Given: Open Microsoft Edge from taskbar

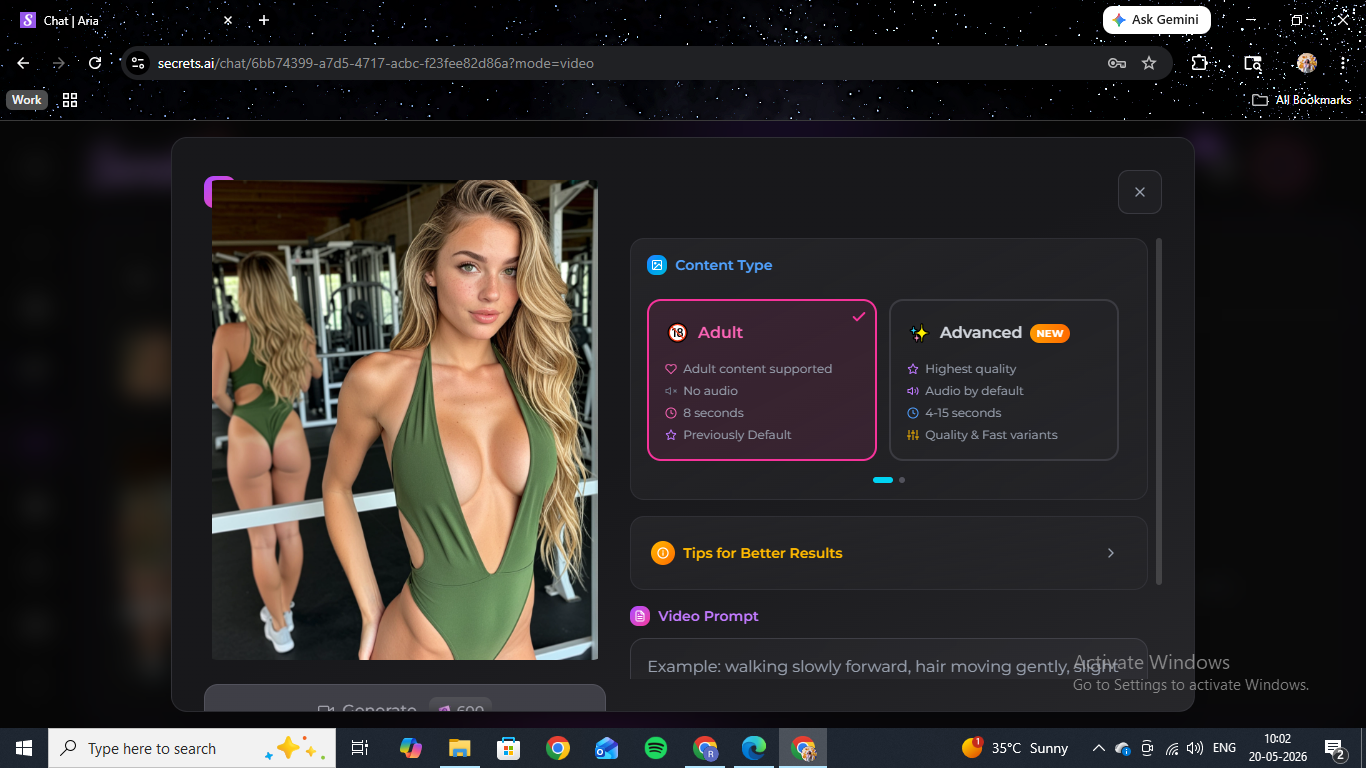Looking at the screenshot, I should (x=754, y=748).
